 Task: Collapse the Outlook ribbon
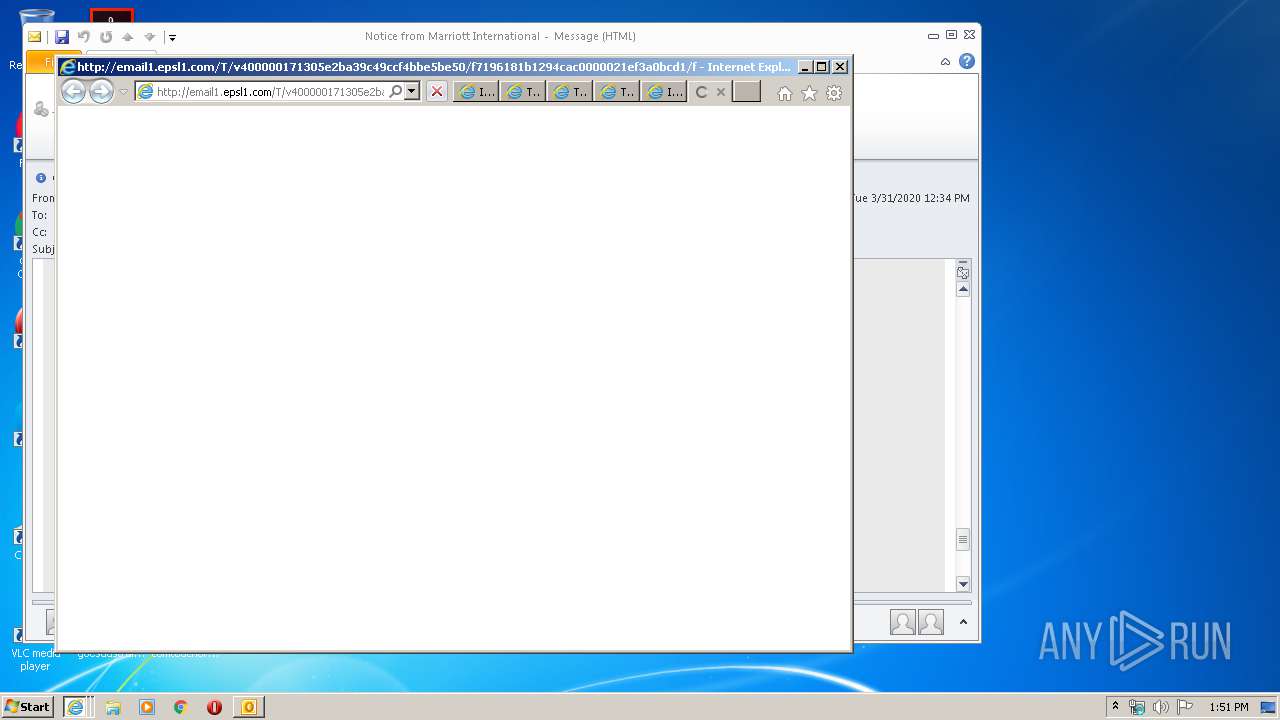point(945,61)
